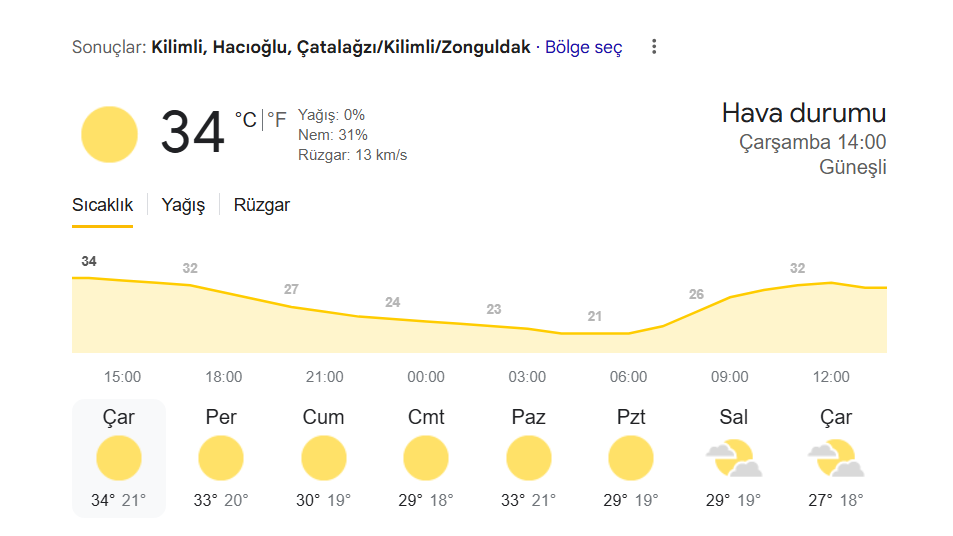Click the Bölge seç link
Image resolution: width=953 pixels, height=536 pixels.
[x=583, y=47]
